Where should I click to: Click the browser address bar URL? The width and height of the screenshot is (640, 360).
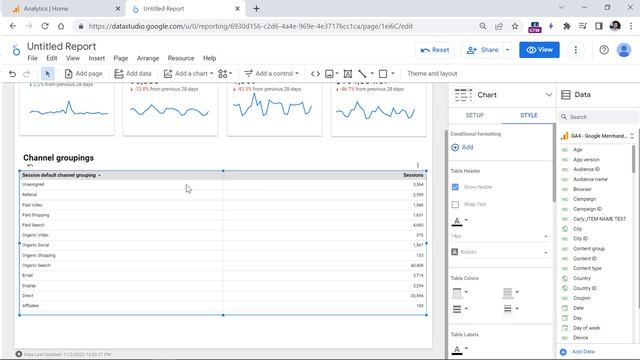point(251,26)
